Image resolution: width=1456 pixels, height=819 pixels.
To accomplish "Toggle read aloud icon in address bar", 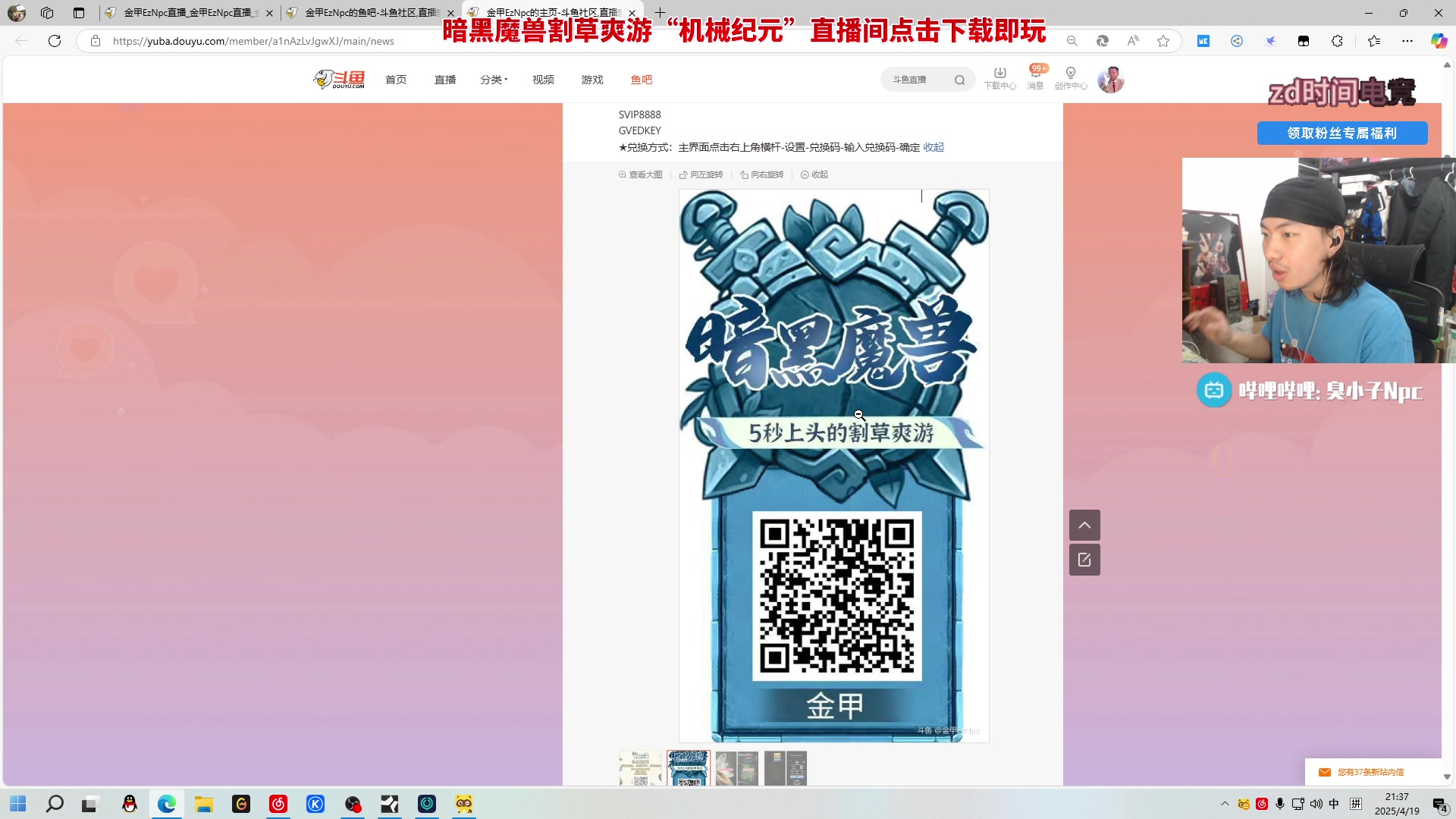I will tap(1133, 41).
